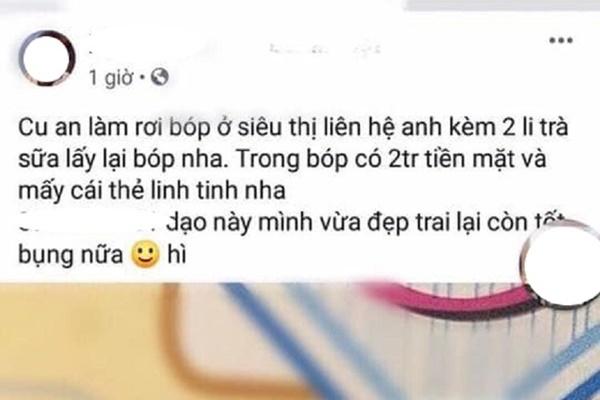Click the smiley face emoji in the post
600x400 pixels.
(145, 255)
